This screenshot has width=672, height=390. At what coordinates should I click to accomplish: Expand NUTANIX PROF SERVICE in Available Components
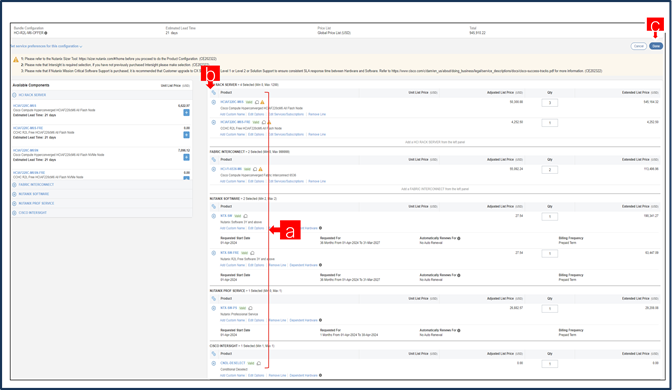tap(15, 204)
